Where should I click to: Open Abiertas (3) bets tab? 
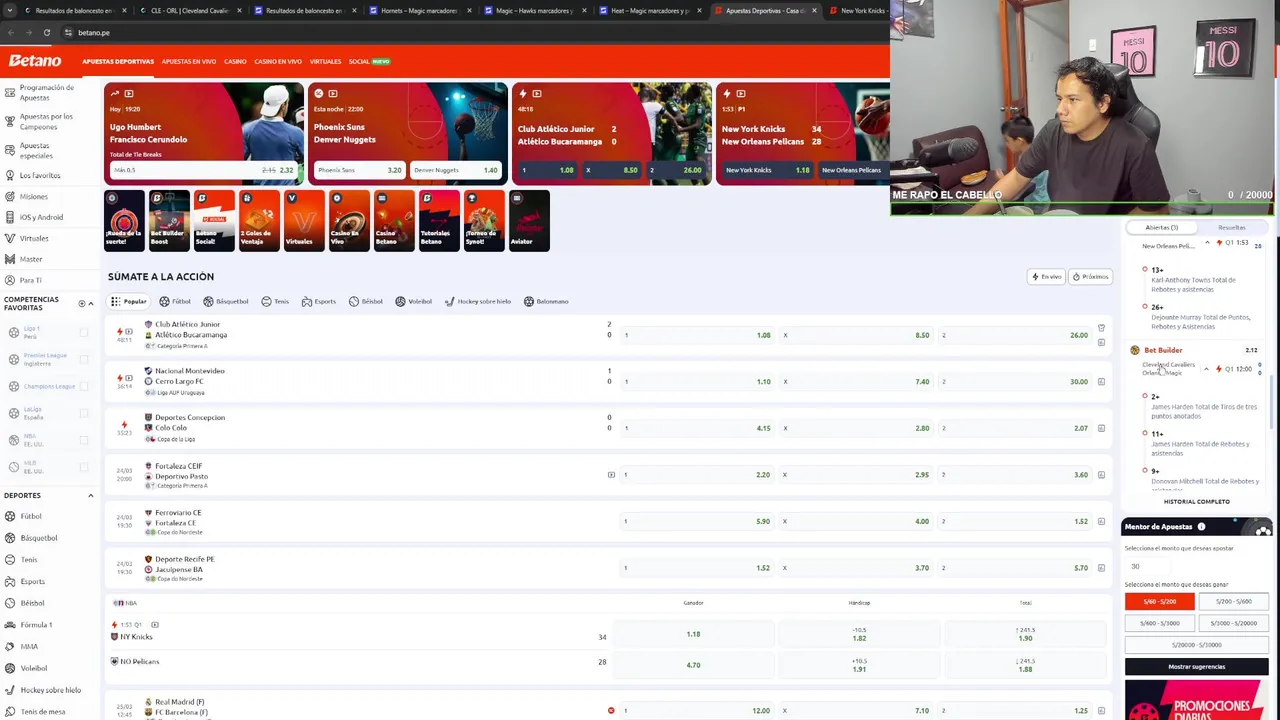point(1162,228)
